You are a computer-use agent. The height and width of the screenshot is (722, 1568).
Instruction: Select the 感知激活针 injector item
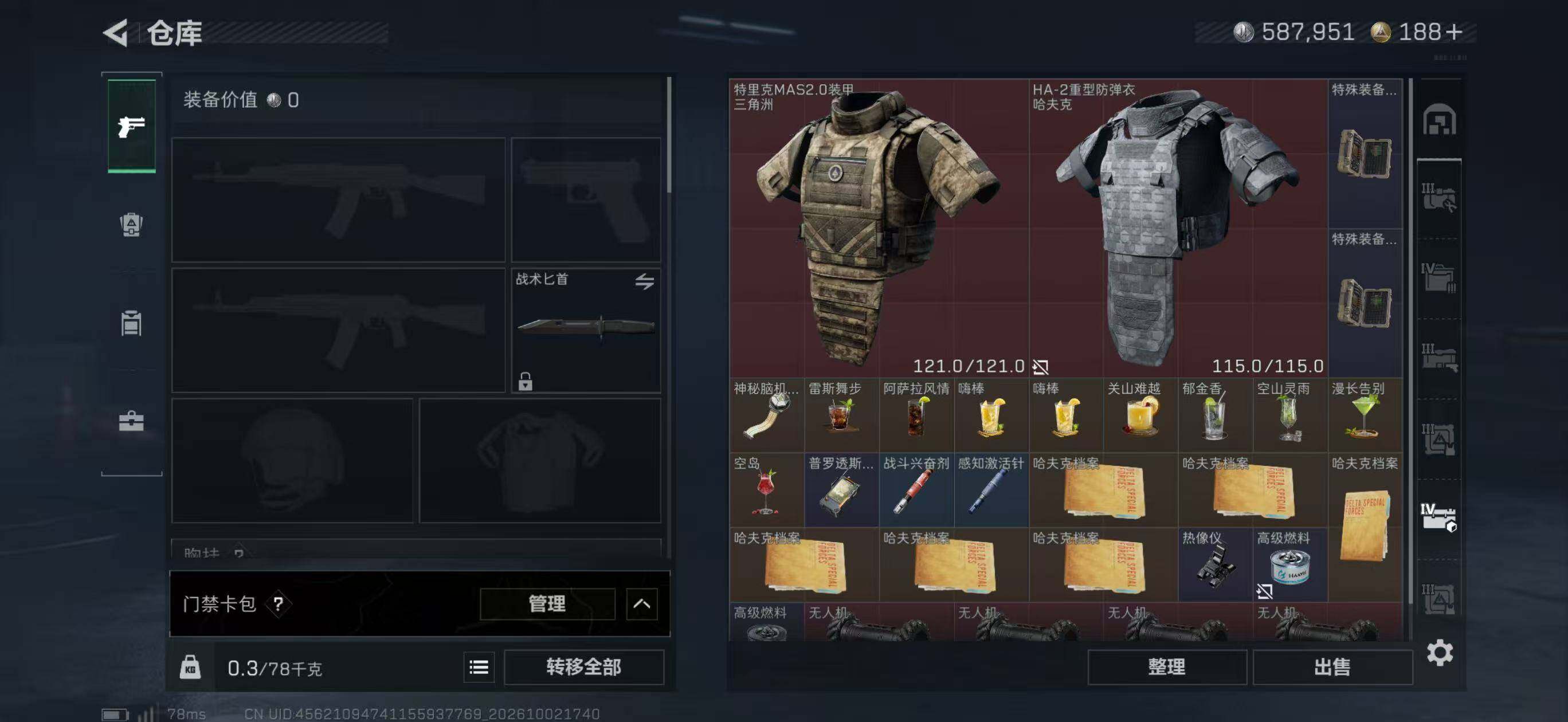(991, 490)
